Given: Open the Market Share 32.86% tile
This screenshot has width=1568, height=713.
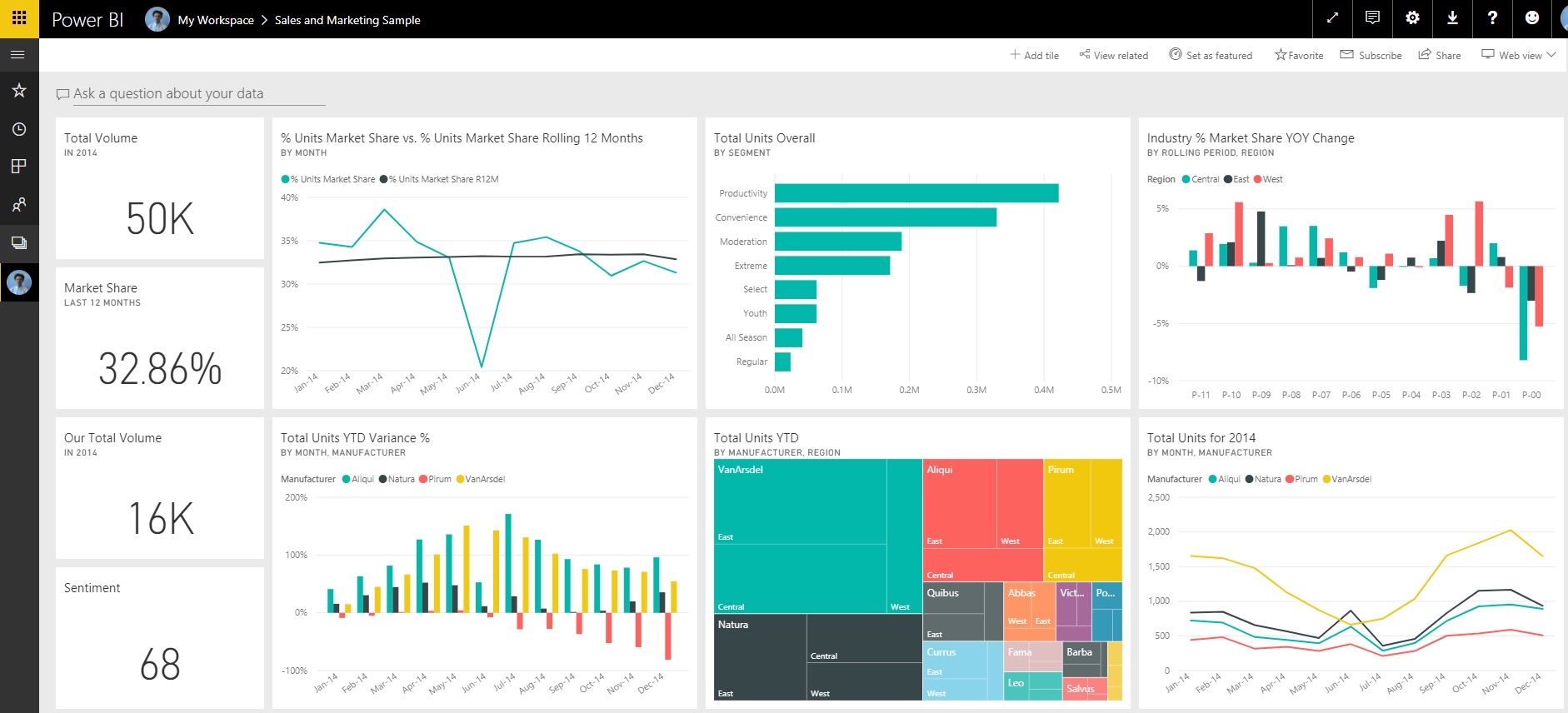Looking at the screenshot, I should [x=160, y=338].
